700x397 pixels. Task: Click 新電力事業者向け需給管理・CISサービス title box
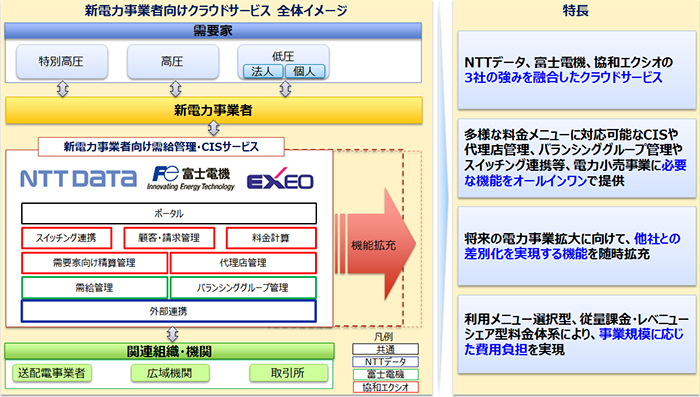tap(161, 146)
